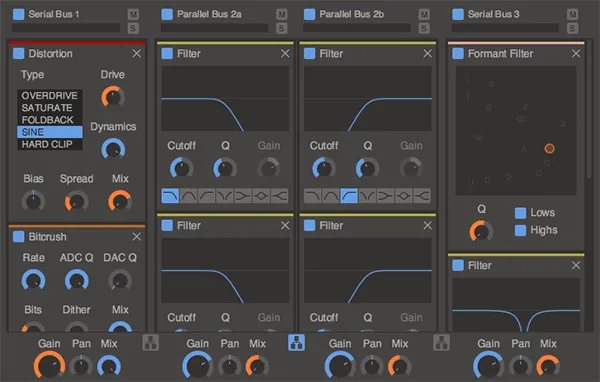The image size is (600, 382).
Task: Mute Serial Bus 3
Action: click(x=572, y=15)
